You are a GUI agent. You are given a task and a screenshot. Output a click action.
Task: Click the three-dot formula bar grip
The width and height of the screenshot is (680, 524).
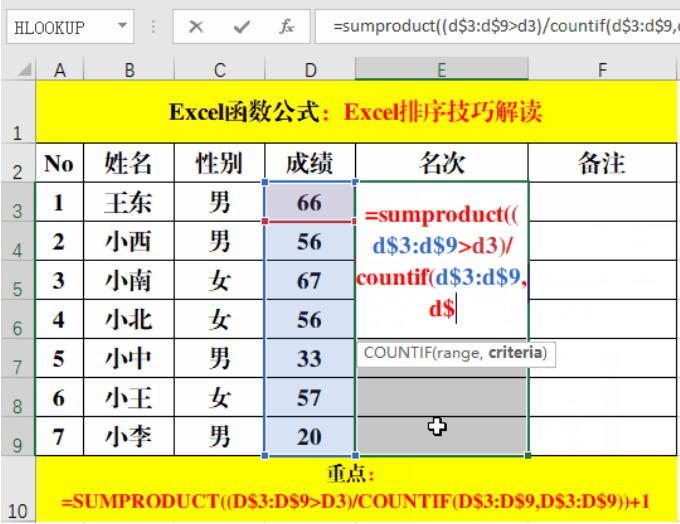153,27
